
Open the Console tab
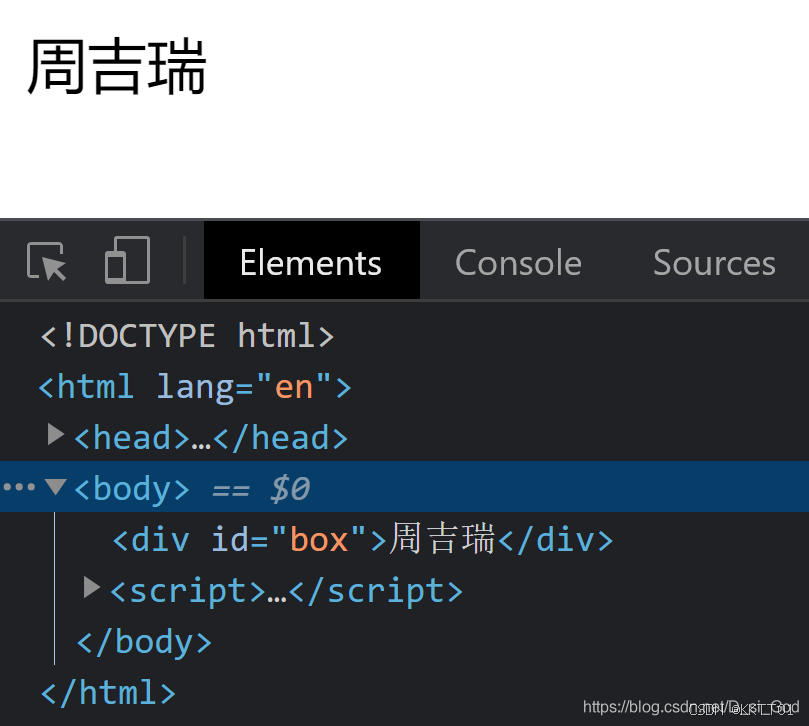(518, 262)
